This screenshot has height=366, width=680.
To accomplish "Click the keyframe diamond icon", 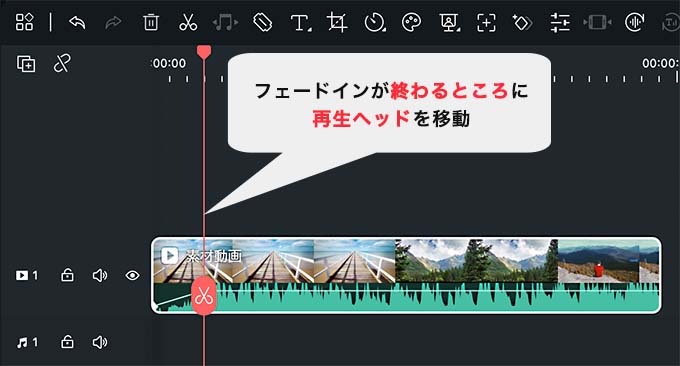I will pos(523,23).
